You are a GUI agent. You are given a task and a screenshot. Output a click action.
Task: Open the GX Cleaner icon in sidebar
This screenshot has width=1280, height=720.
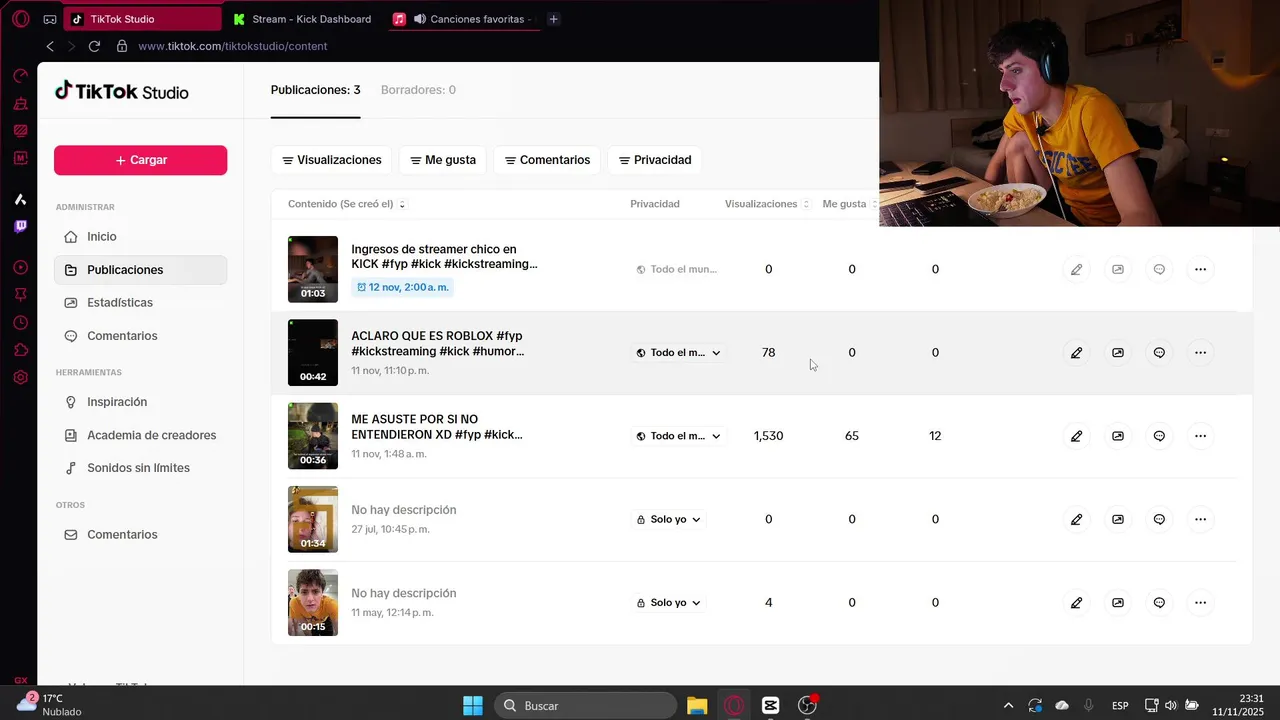20,103
